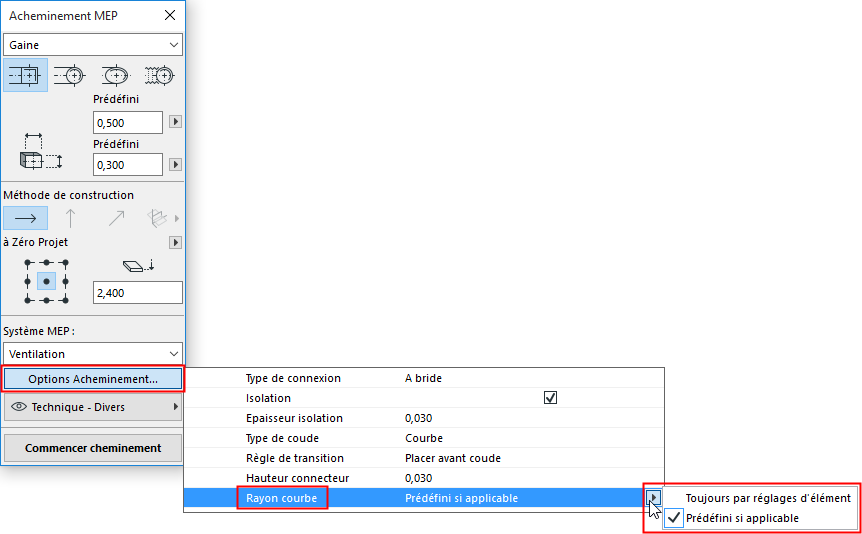Select bottom-middle anchor point of reference grid
862x534 pixels.
[47, 300]
